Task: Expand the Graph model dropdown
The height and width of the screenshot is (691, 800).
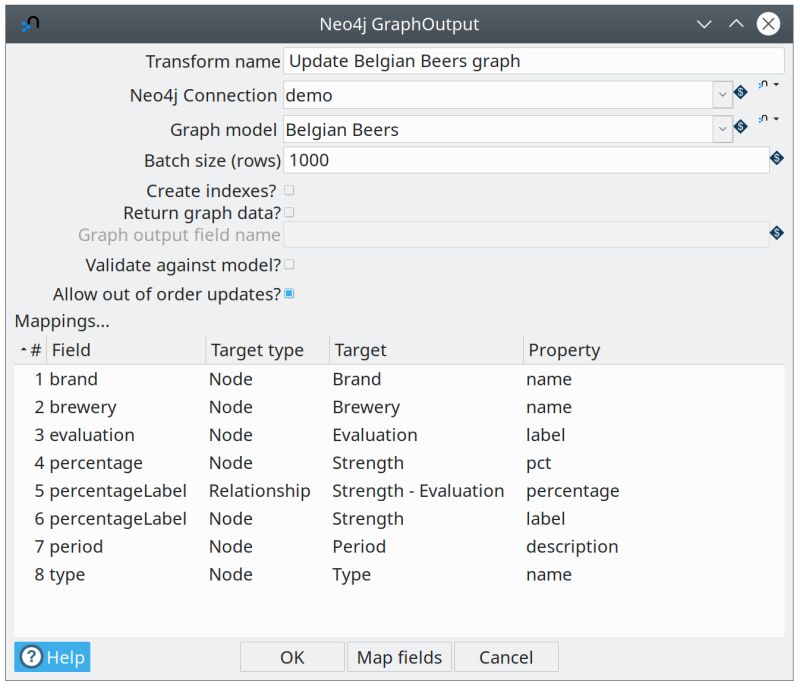Action: click(723, 129)
